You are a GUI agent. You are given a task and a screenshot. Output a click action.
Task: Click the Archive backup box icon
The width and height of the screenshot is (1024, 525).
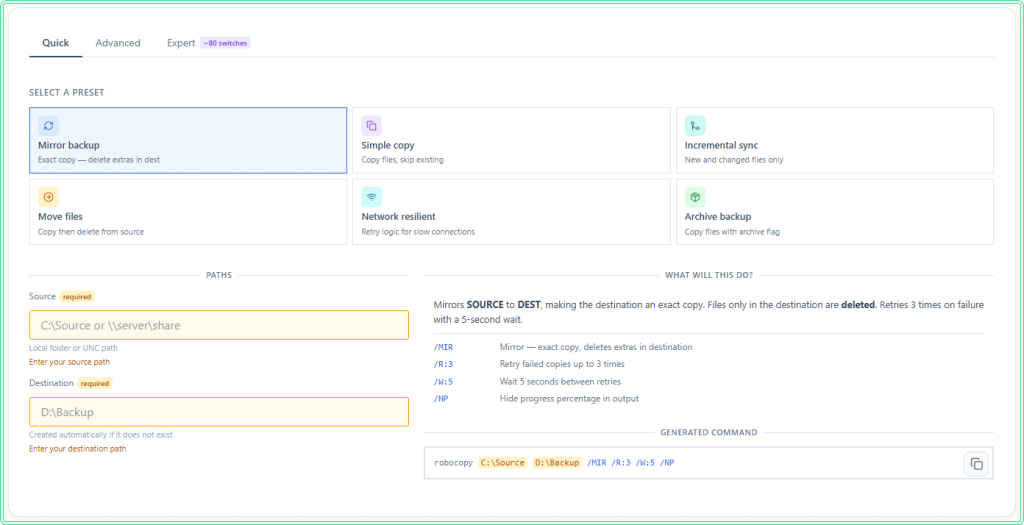(695, 197)
